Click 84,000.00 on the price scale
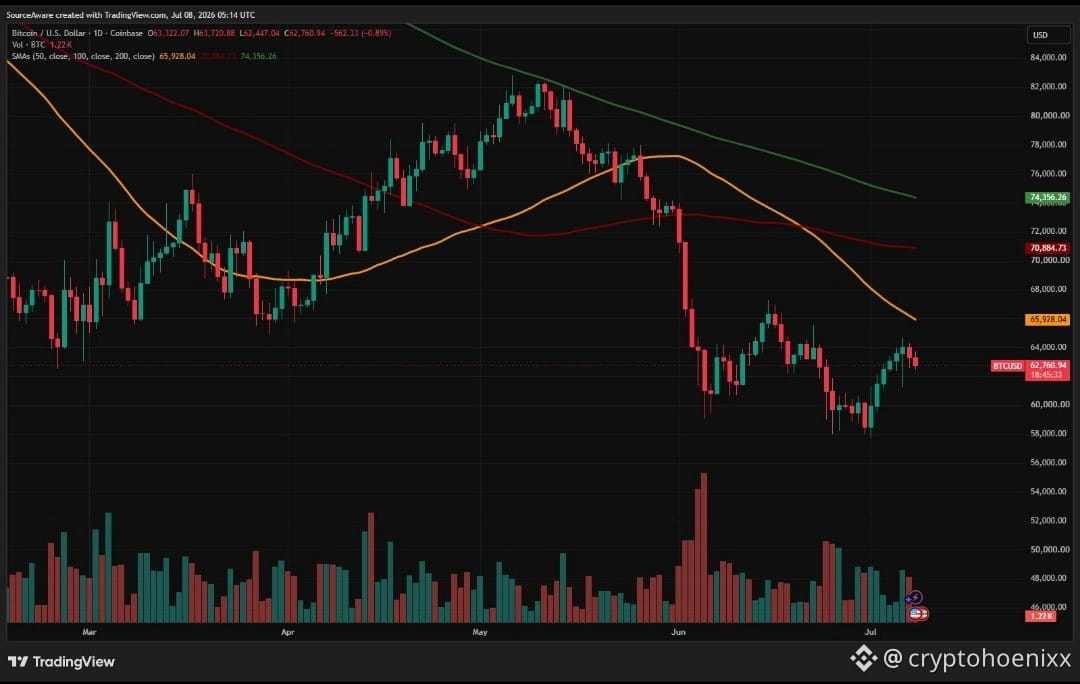The width and height of the screenshot is (1080, 684). coord(1050,57)
